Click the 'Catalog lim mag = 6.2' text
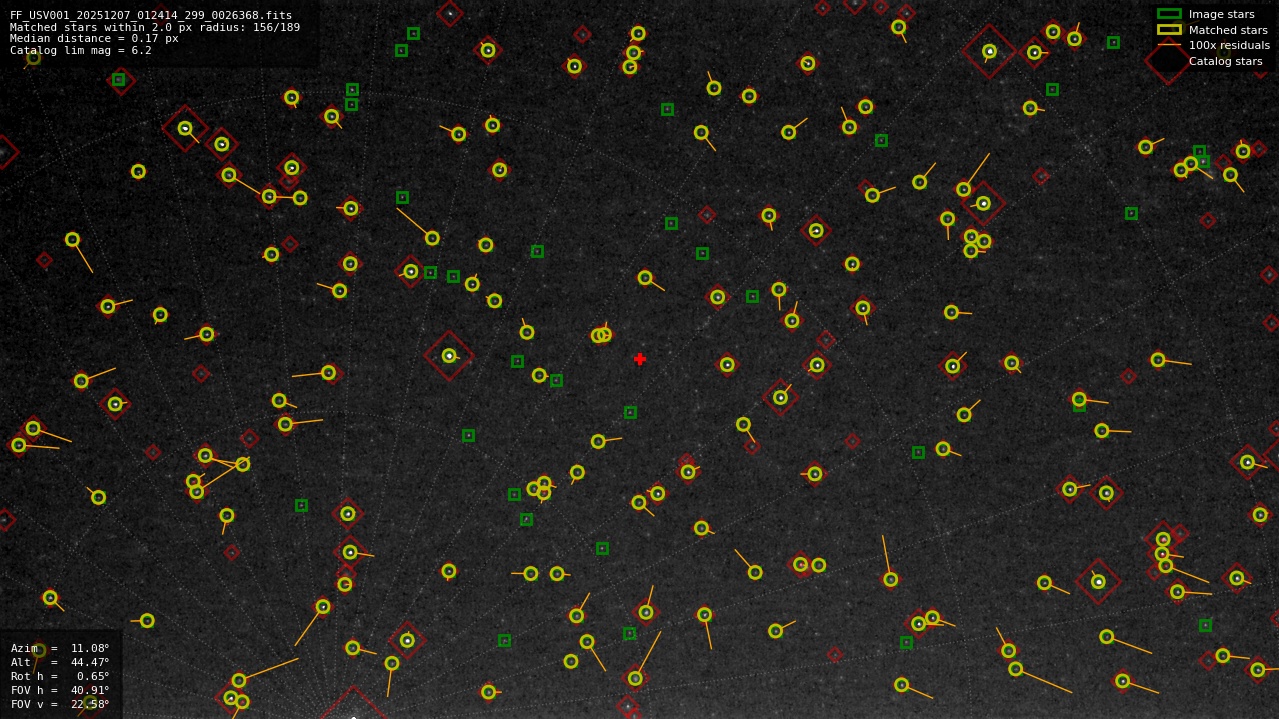The width and height of the screenshot is (1279, 719). tap(81, 50)
